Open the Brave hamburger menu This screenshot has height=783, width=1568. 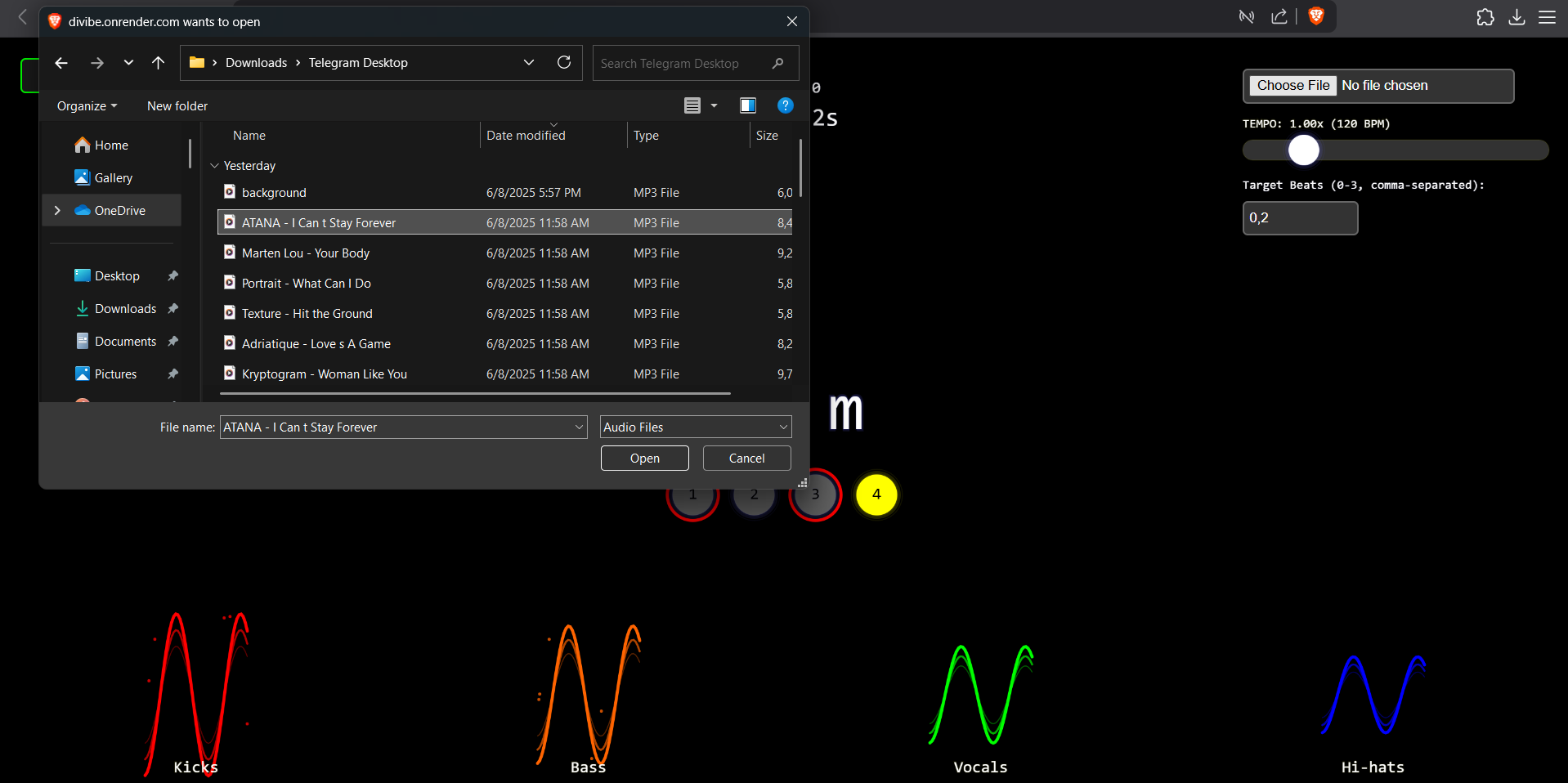pyautogui.click(x=1548, y=17)
